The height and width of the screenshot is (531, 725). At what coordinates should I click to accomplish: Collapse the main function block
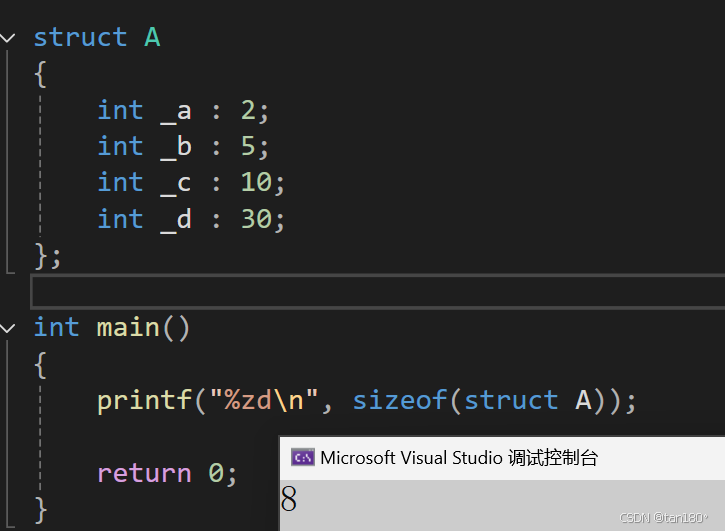[8, 328]
